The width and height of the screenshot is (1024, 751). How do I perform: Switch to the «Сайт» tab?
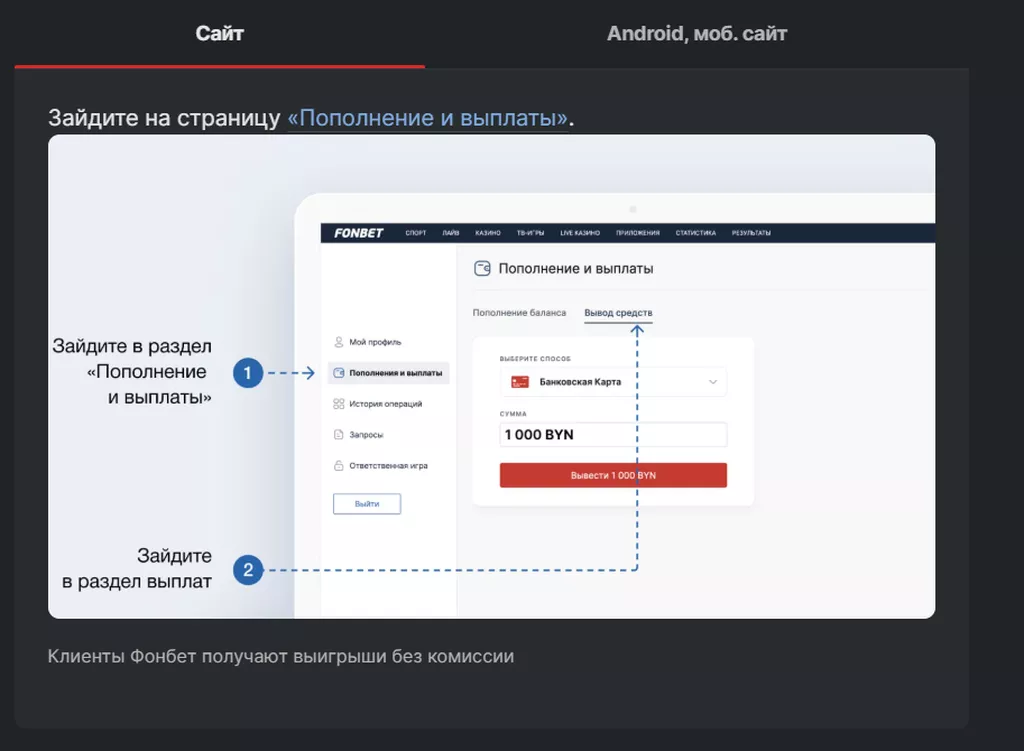coord(219,34)
